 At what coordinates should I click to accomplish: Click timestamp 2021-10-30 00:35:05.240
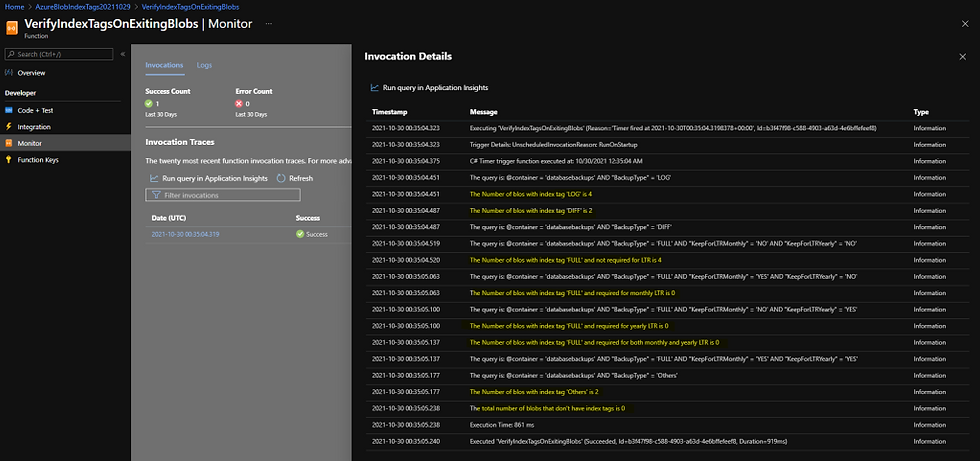point(407,441)
